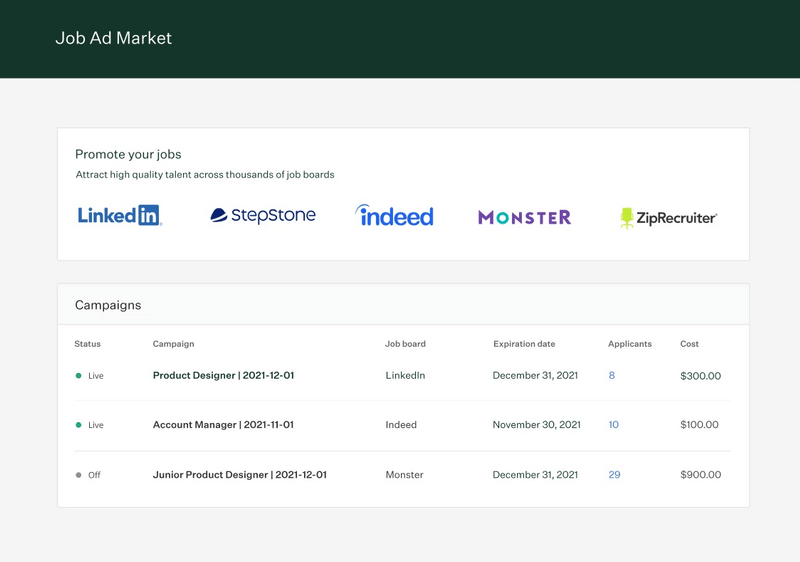Viewport: 800px width, 562px height.
Task: Sort by the Cost column header
Action: pos(689,344)
